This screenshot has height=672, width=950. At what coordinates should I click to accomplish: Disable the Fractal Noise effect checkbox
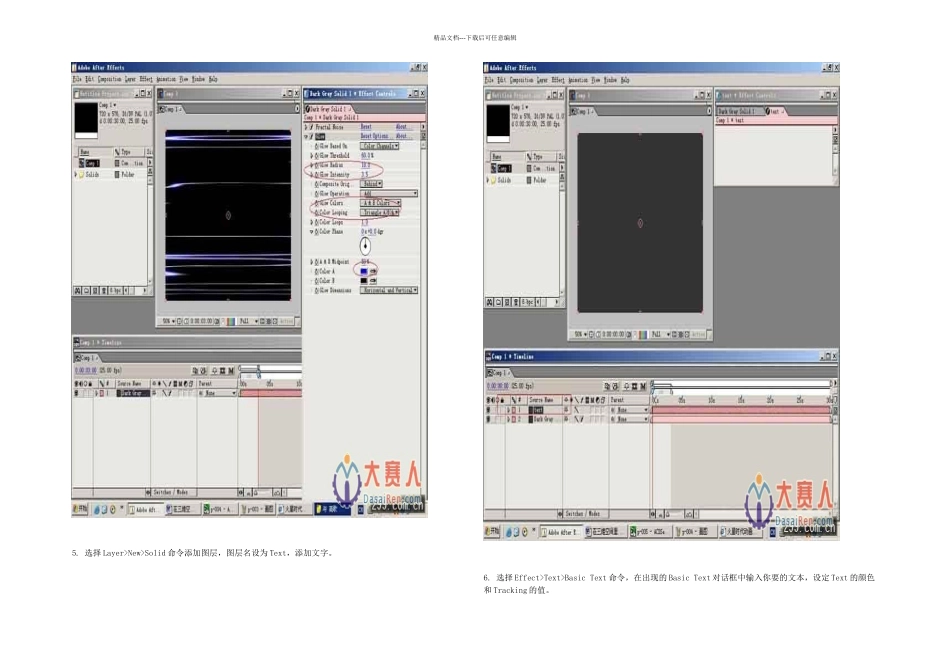tap(310, 127)
